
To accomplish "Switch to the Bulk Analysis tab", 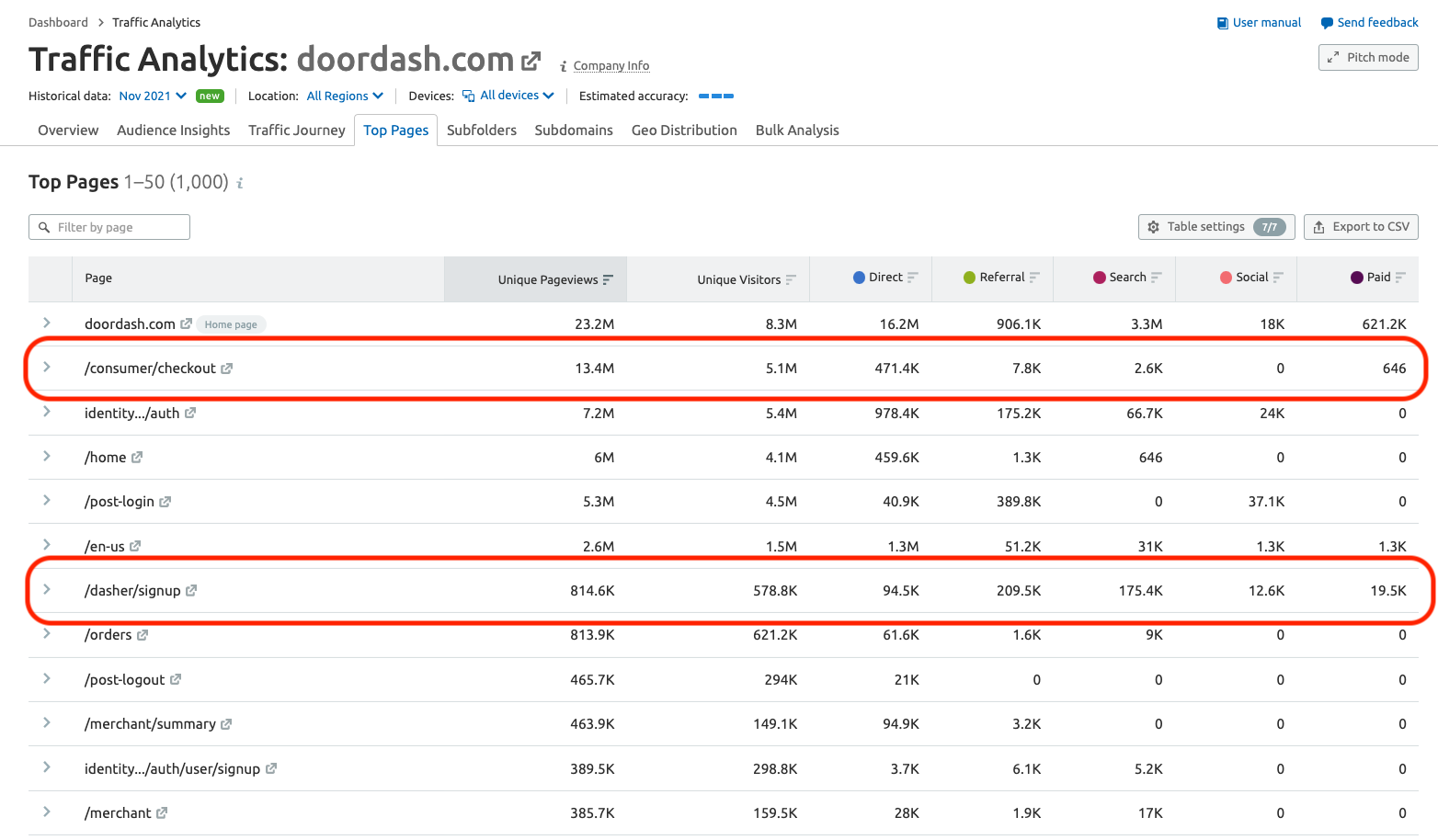I will (797, 131).
